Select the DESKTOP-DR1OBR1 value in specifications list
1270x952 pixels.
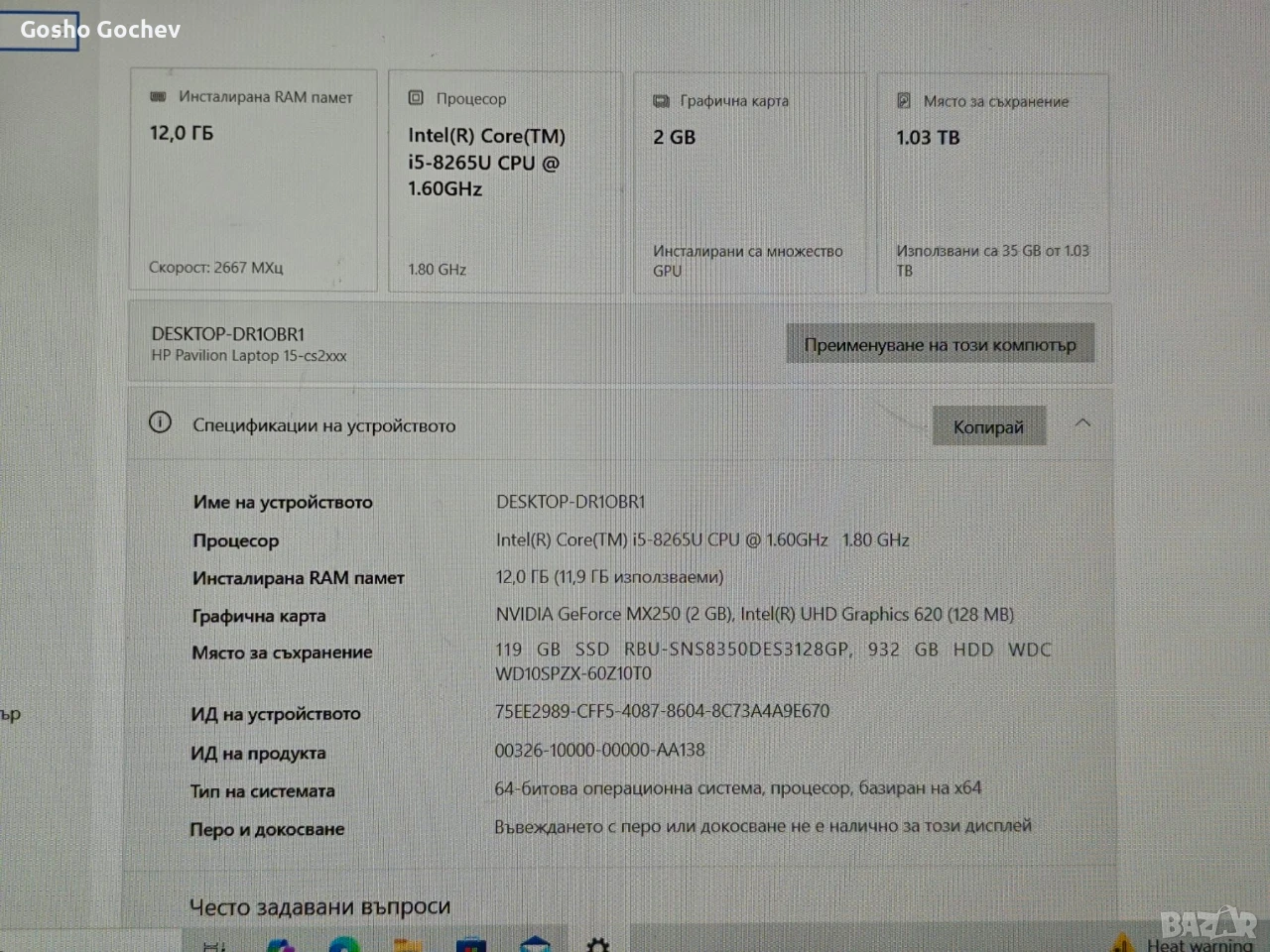coord(571,502)
